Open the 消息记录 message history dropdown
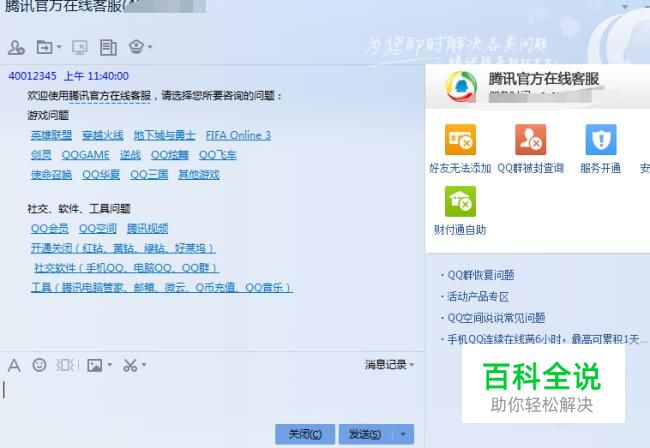The width and height of the screenshot is (650, 448). click(389, 365)
